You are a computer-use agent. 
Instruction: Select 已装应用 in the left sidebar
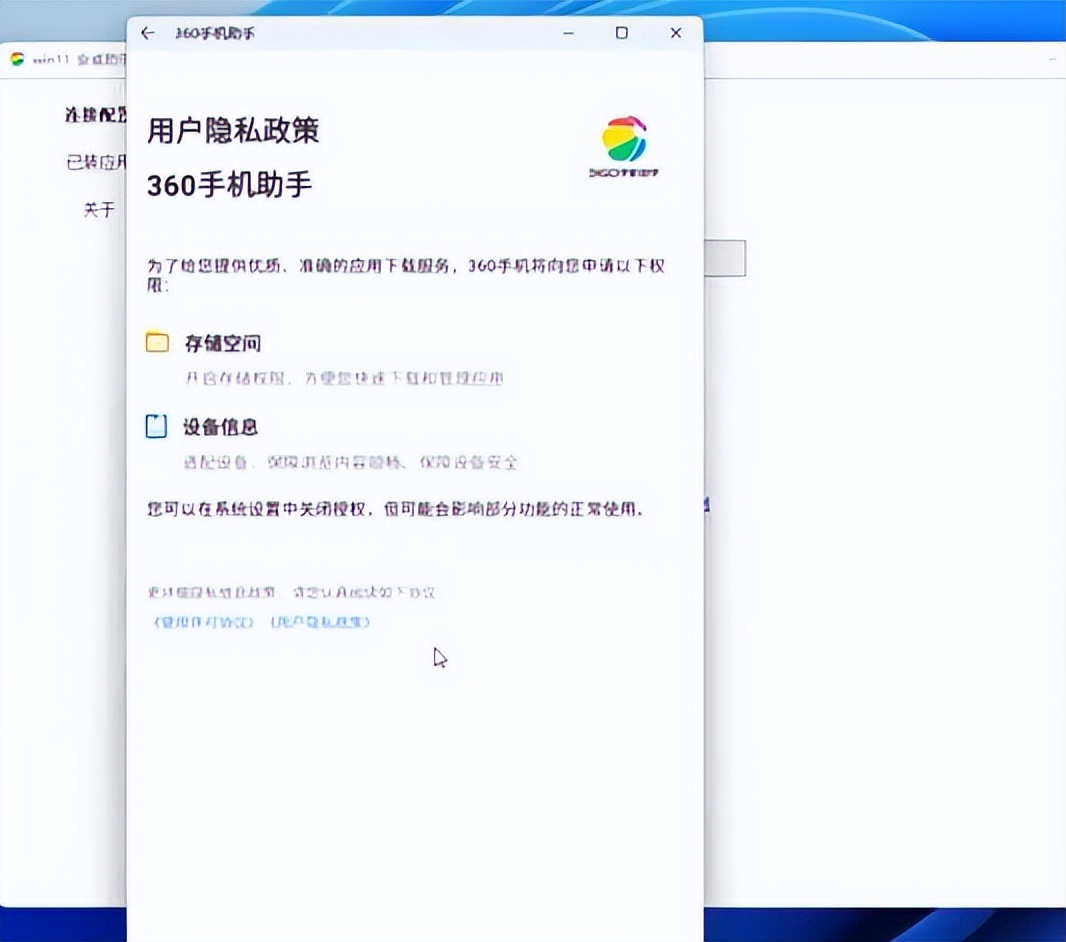[95, 162]
